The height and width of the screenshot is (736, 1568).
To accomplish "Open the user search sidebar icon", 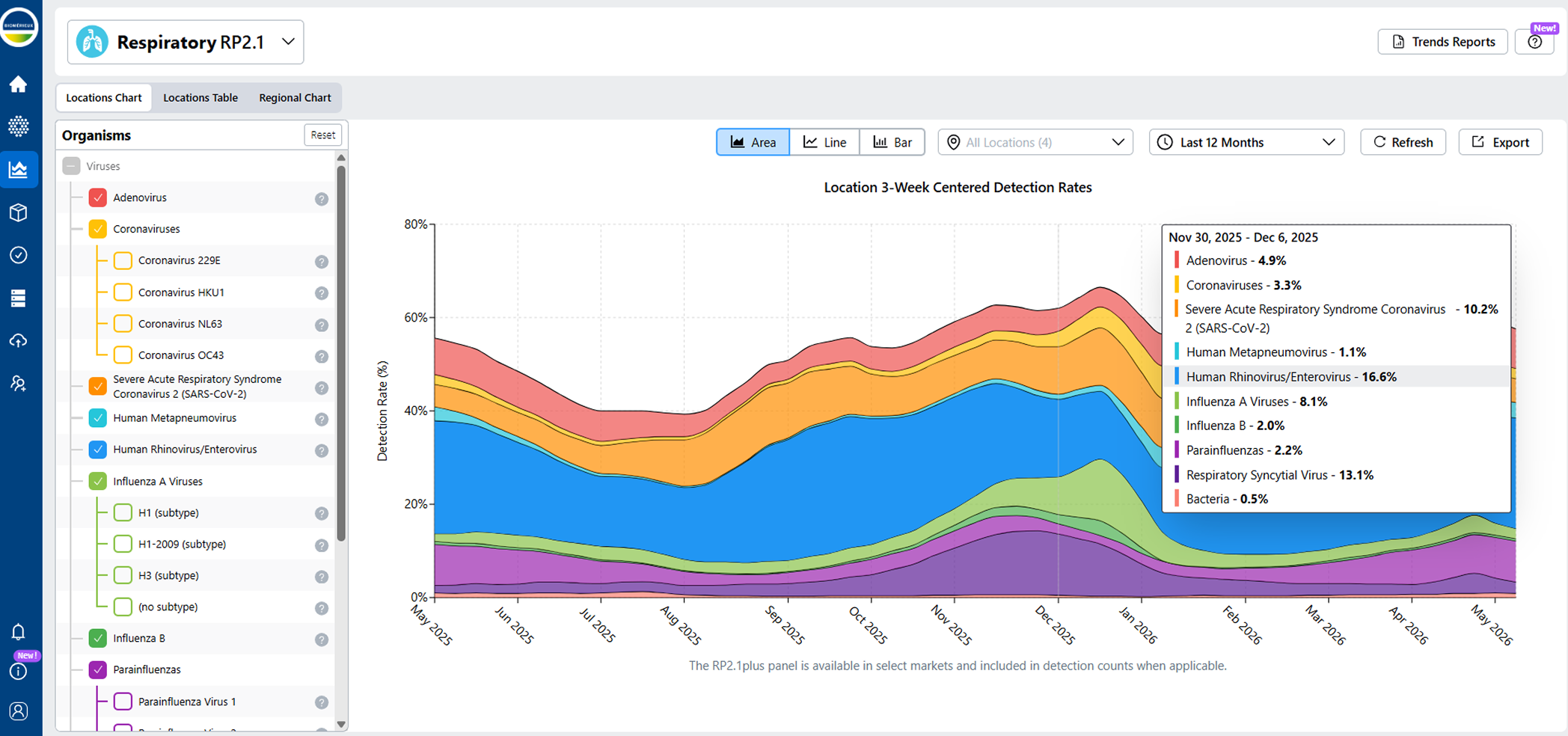I will [x=18, y=384].
